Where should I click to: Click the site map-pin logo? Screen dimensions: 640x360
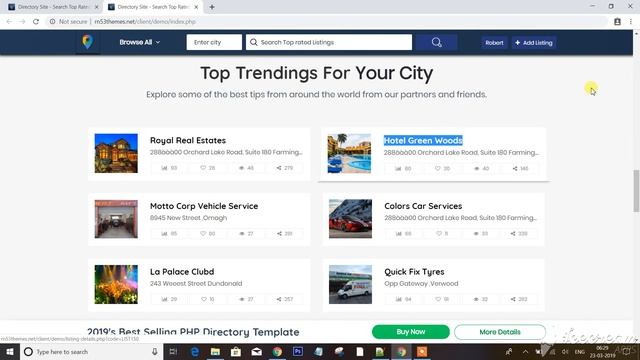(x=87, y=42)
